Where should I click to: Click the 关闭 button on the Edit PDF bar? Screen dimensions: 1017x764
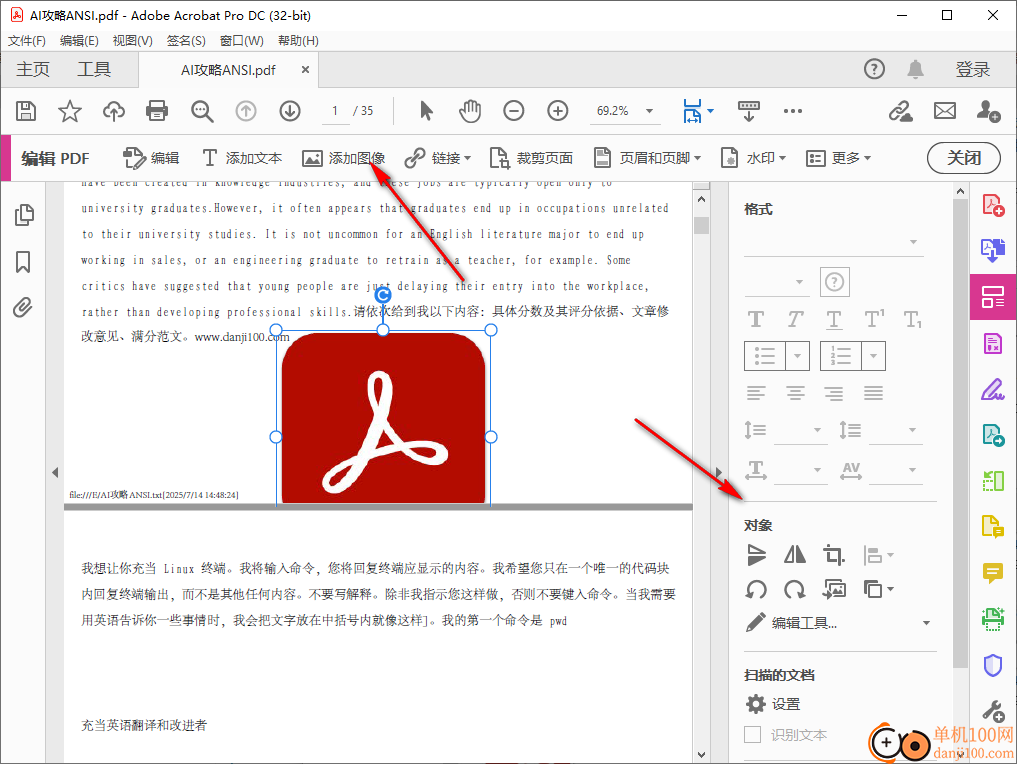click(963, 158)
